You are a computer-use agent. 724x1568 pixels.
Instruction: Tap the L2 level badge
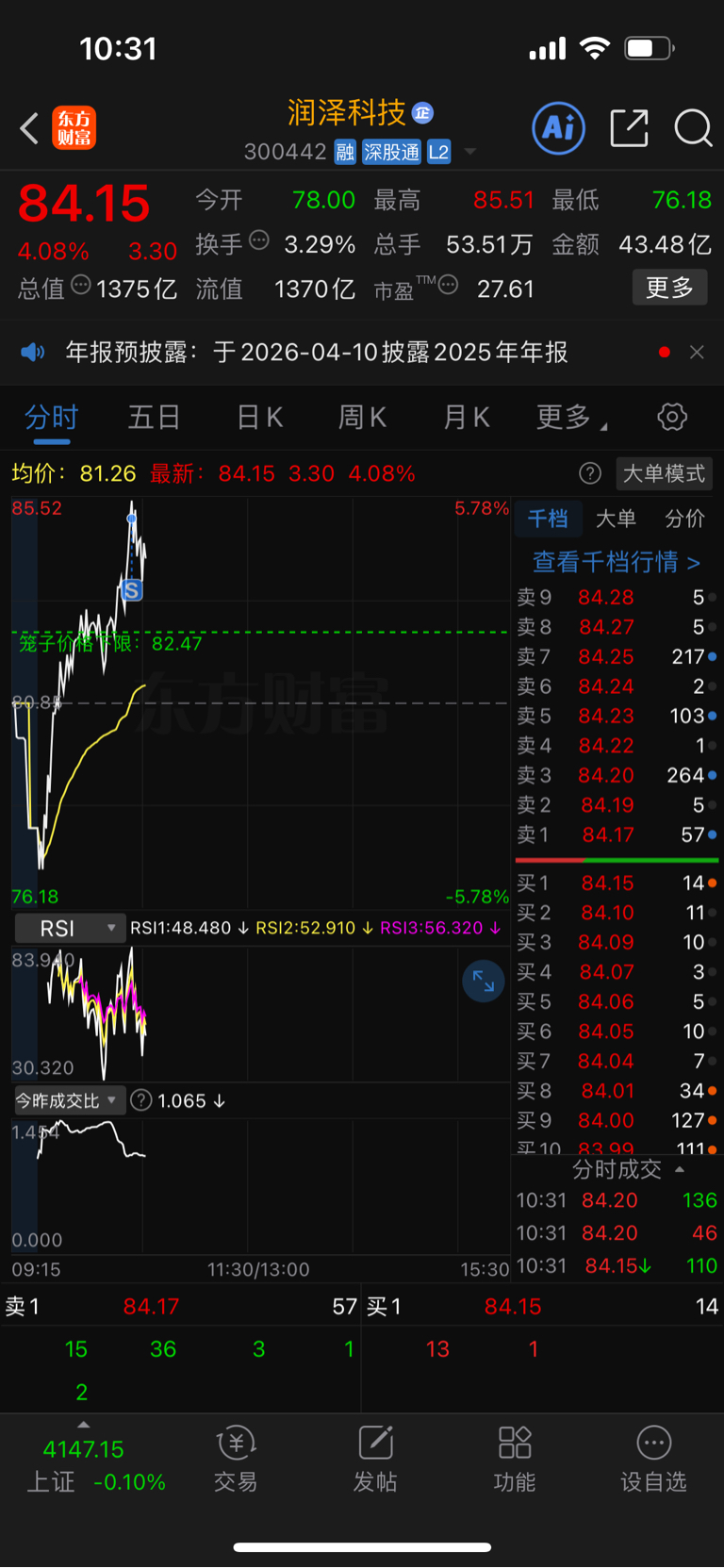click(438, 152)
